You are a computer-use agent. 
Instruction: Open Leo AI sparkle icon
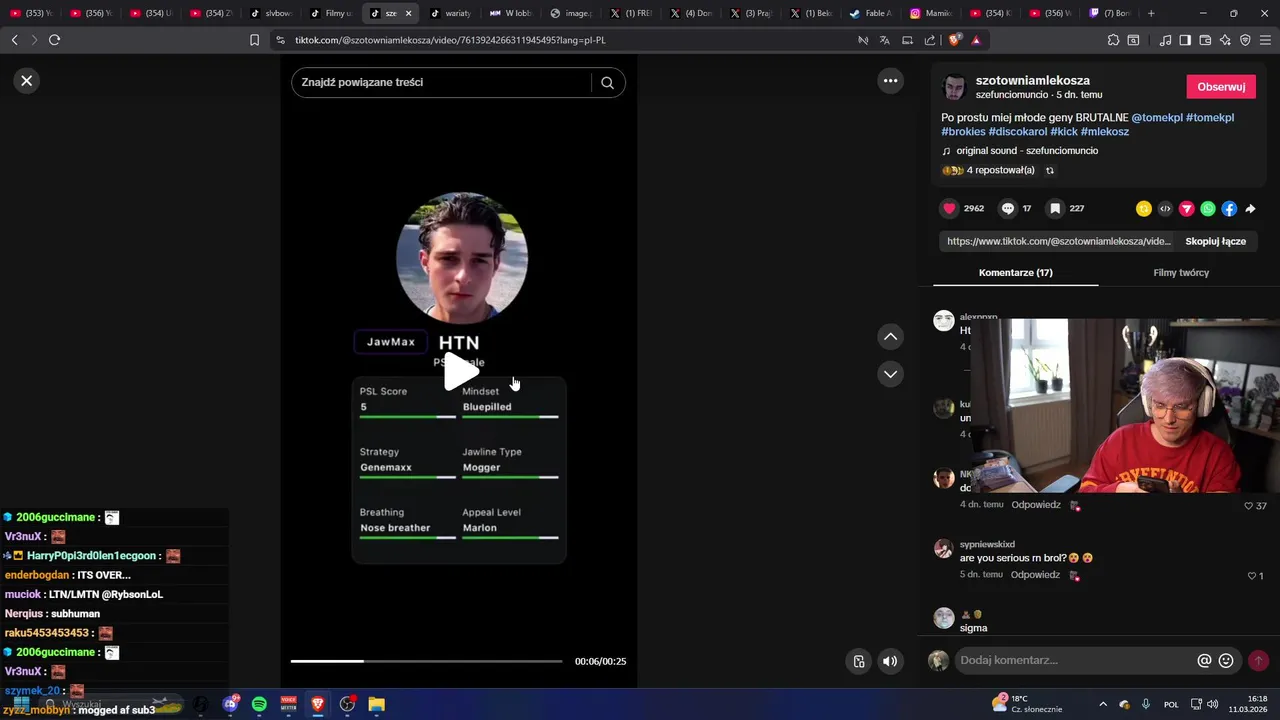[1225, 40]
